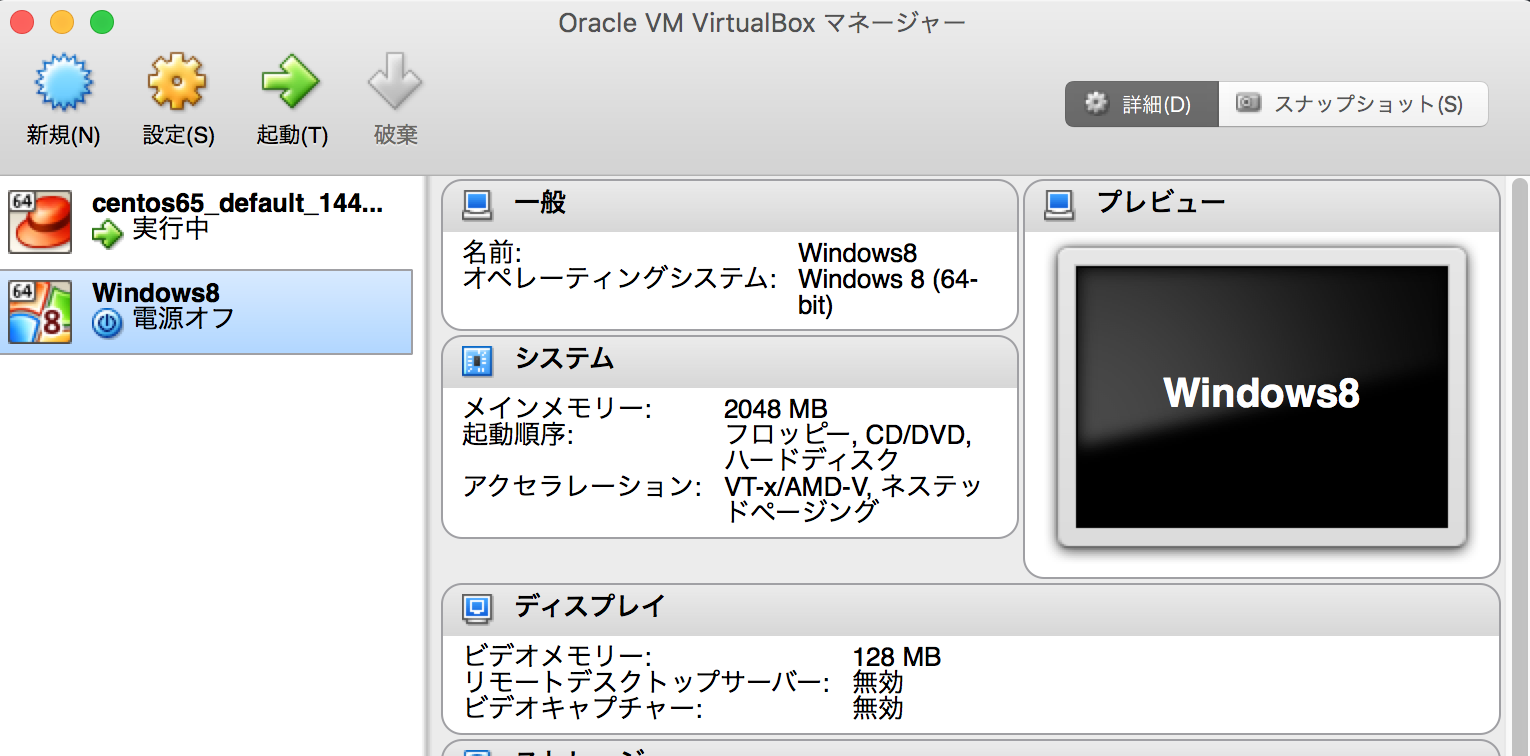Switch to スナップショット(S) view
Viewport: 1530px width, 756px height.
pos(1353,104)
